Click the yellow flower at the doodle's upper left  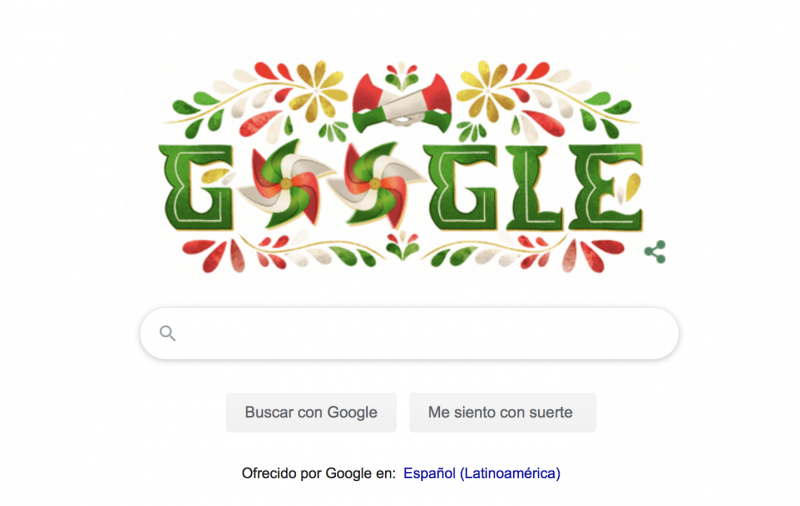click(x=318, y=91)
